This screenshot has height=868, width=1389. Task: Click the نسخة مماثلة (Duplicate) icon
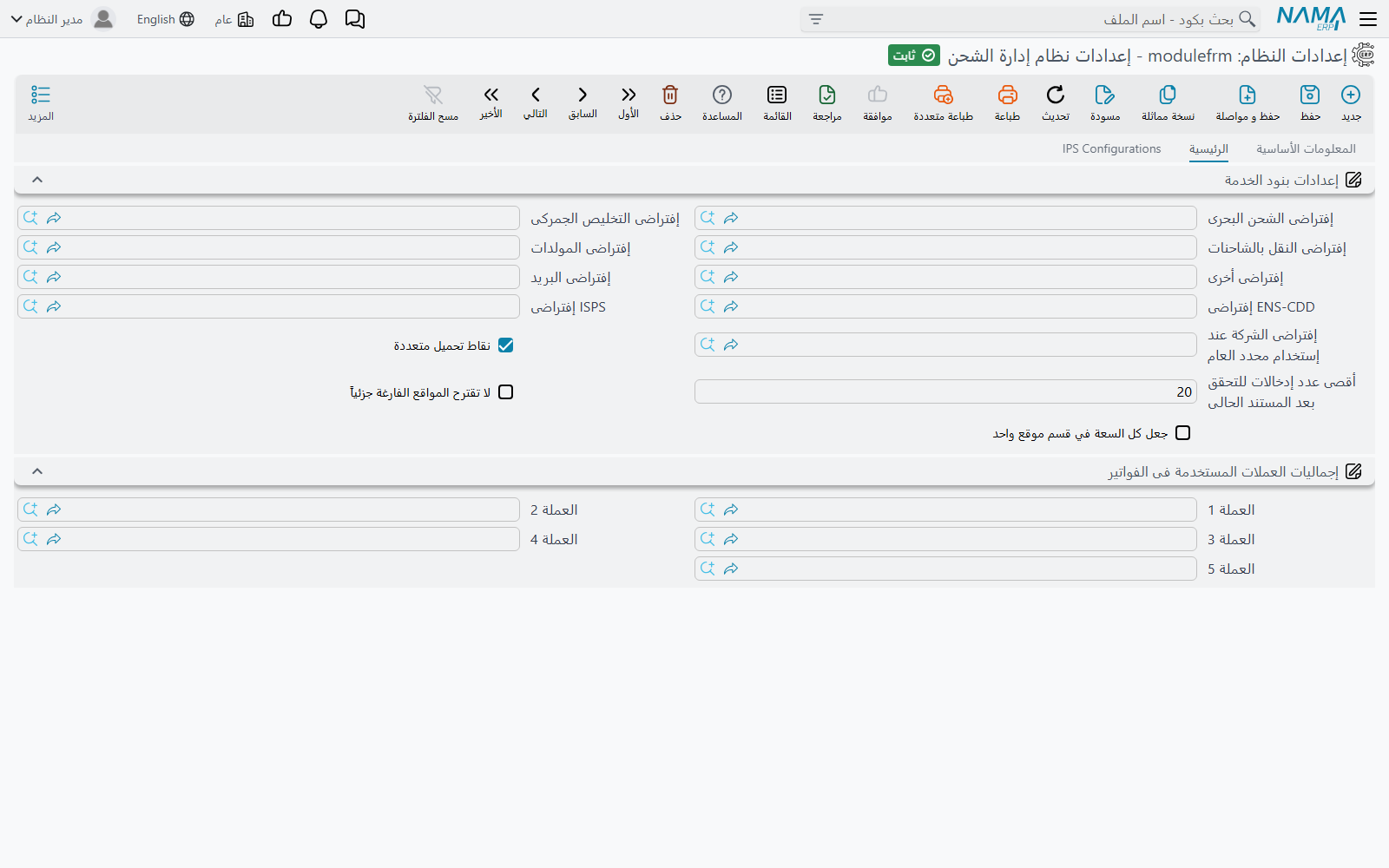1168,95
